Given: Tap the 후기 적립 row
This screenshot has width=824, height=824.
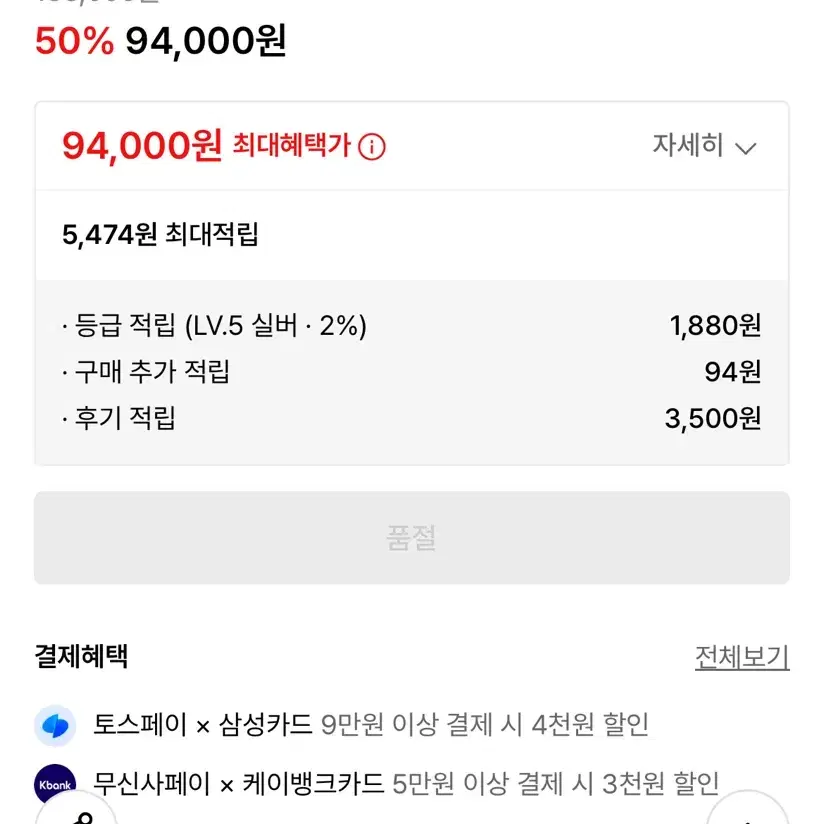Looking at the screenshot, I should (412, 419).
